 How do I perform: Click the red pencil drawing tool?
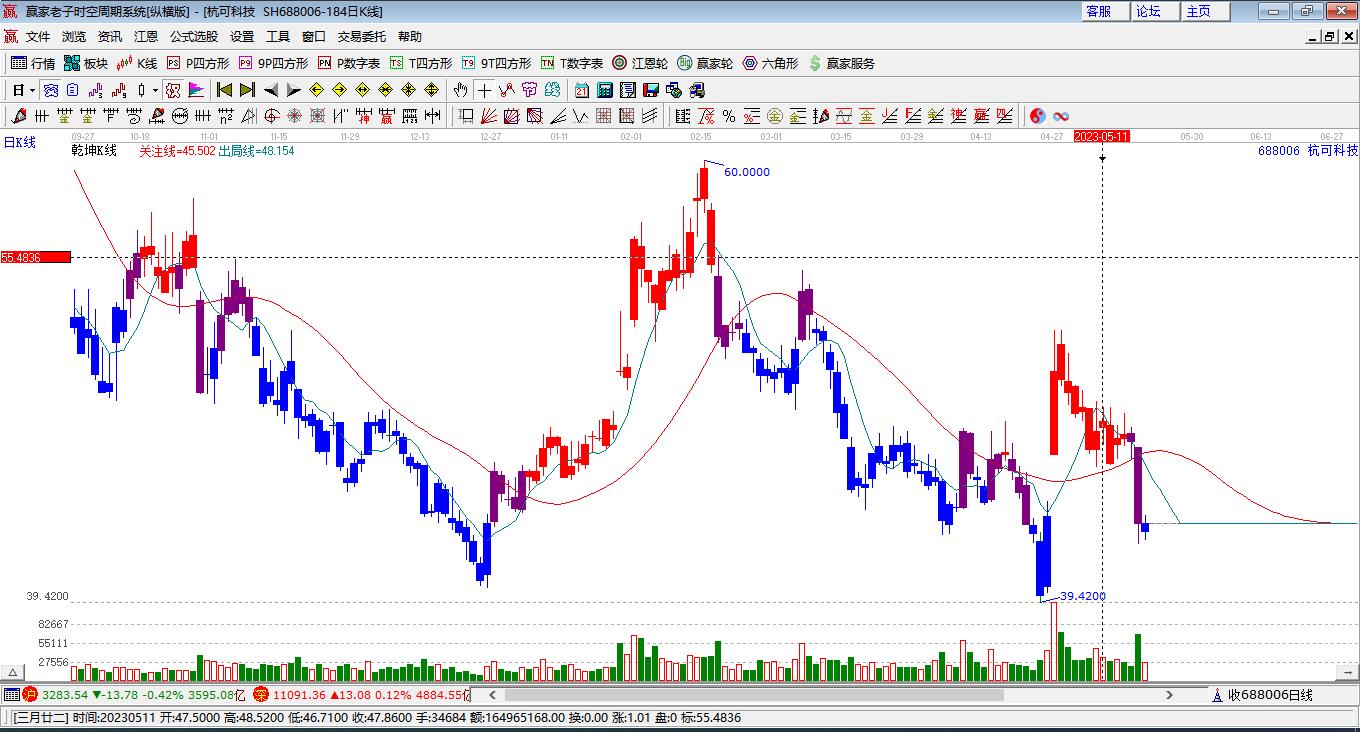tap(19, 116)
